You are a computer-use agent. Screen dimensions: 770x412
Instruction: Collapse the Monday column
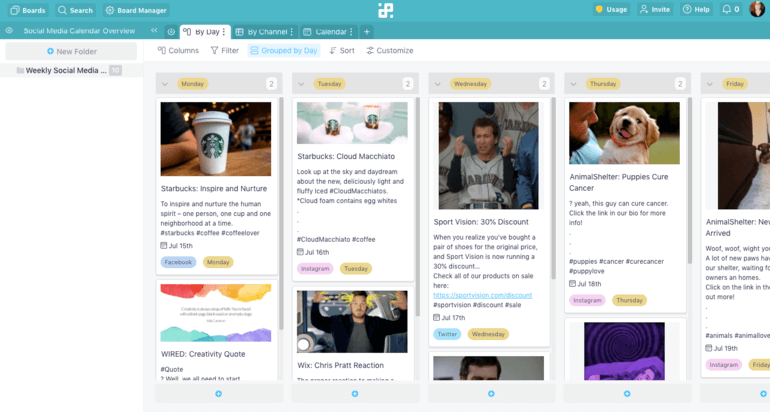(x=165, y=84)
